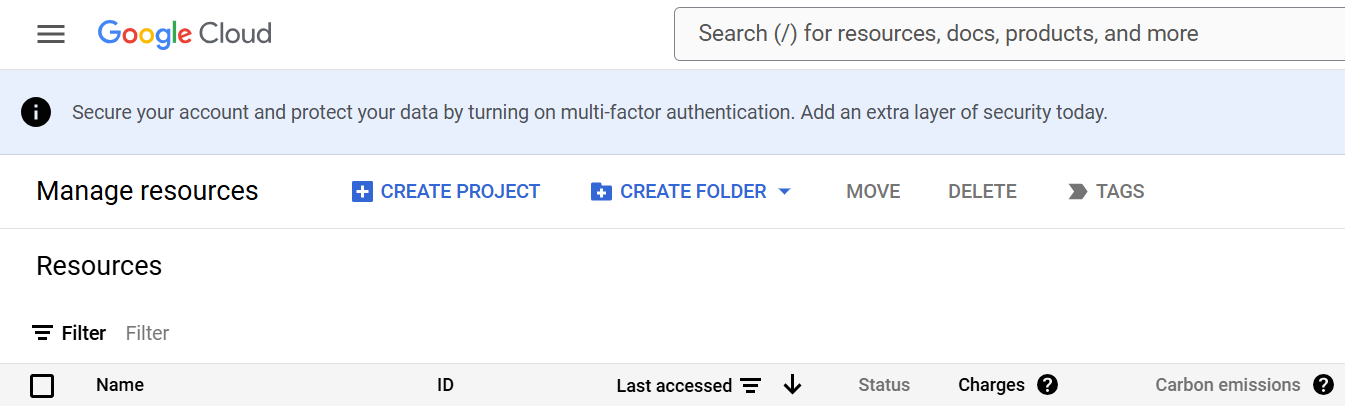Open the Carbon emissions help icon
Viewport: 1345px width, 406px height.
tap(1323, 385)
